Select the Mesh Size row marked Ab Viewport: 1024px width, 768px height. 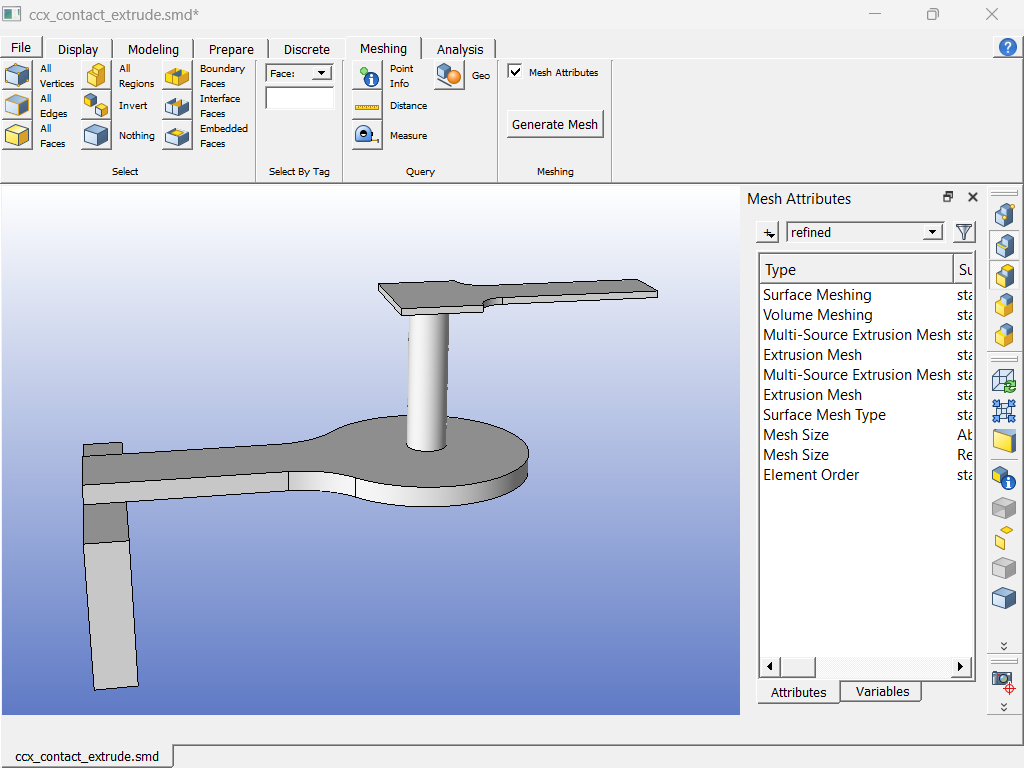pos(866,435)
